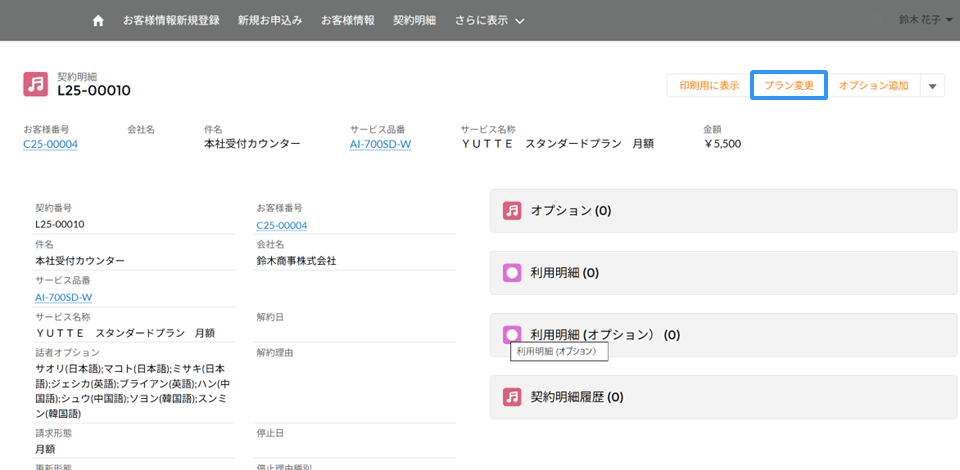
Task: Click the Options related list icon
Action: (512, 210)
